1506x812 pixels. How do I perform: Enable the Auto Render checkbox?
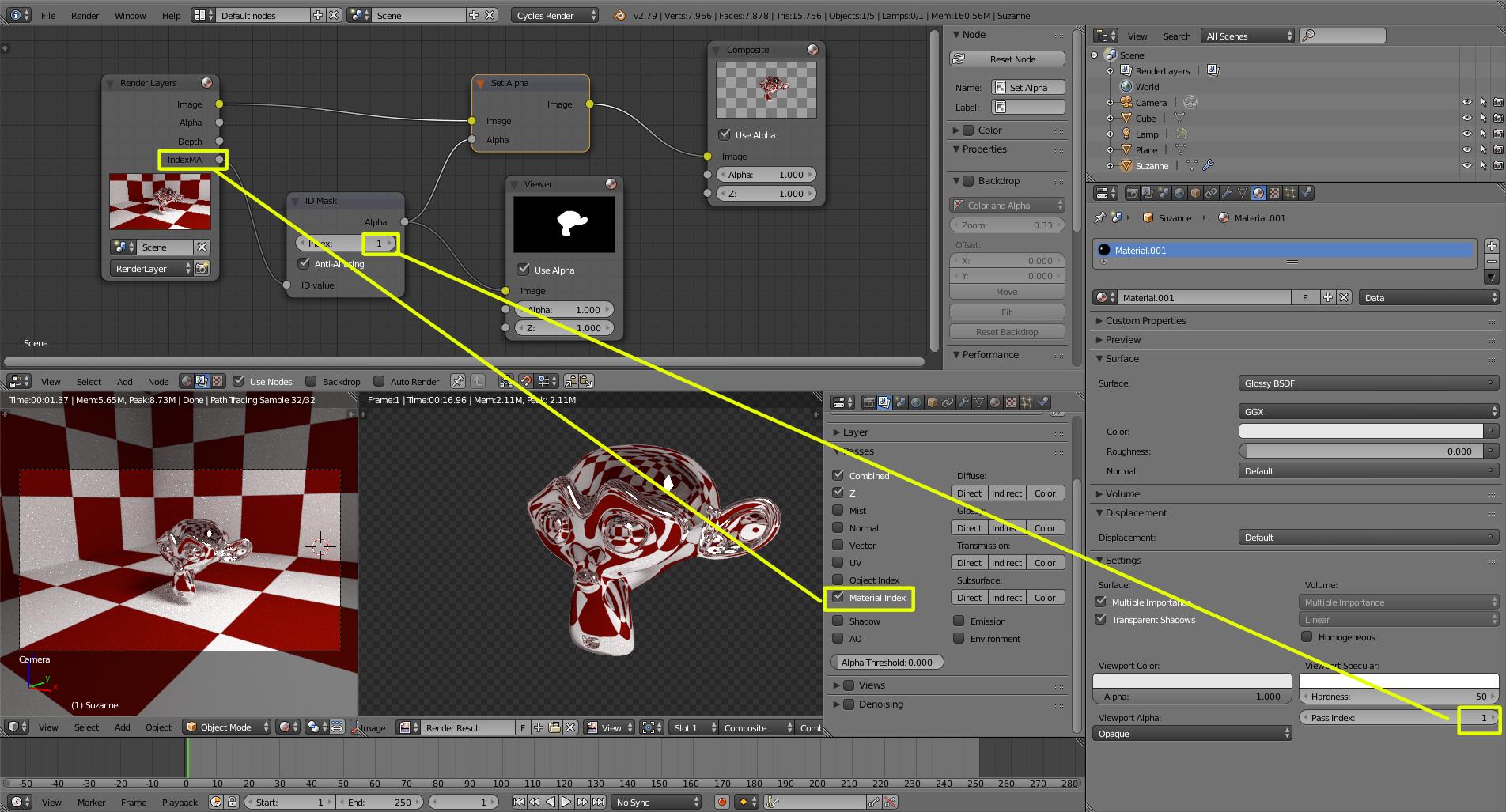tap(379, 381)
